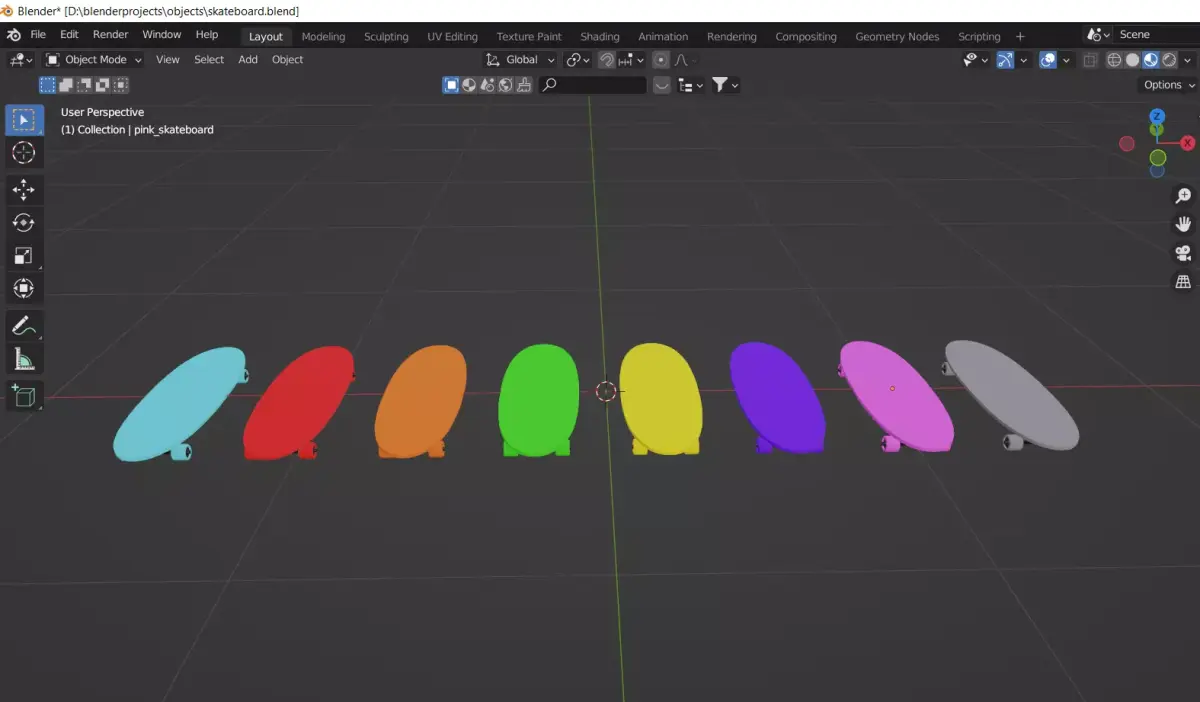Choose the Move tool
The width and height of the screenshot is (1200, 702).
pos(23,190)
